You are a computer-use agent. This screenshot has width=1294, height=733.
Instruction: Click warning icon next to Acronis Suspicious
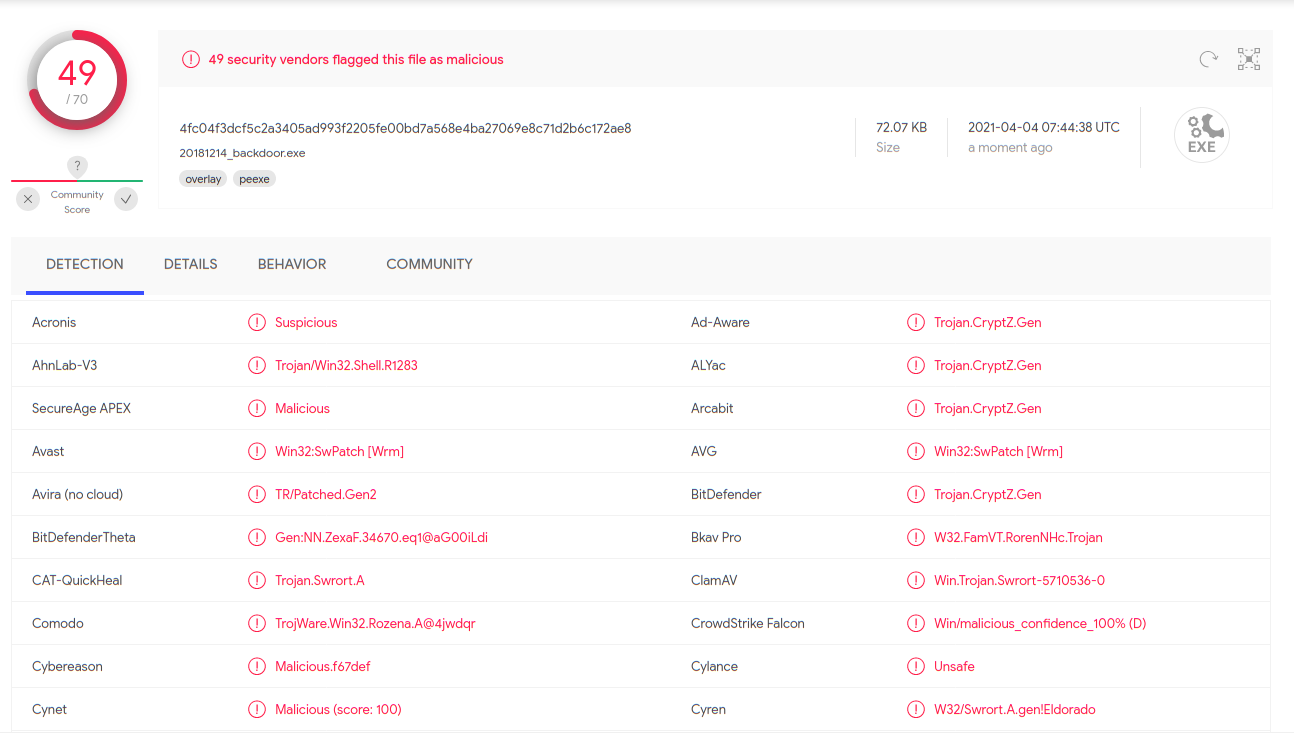pos(257,323)
